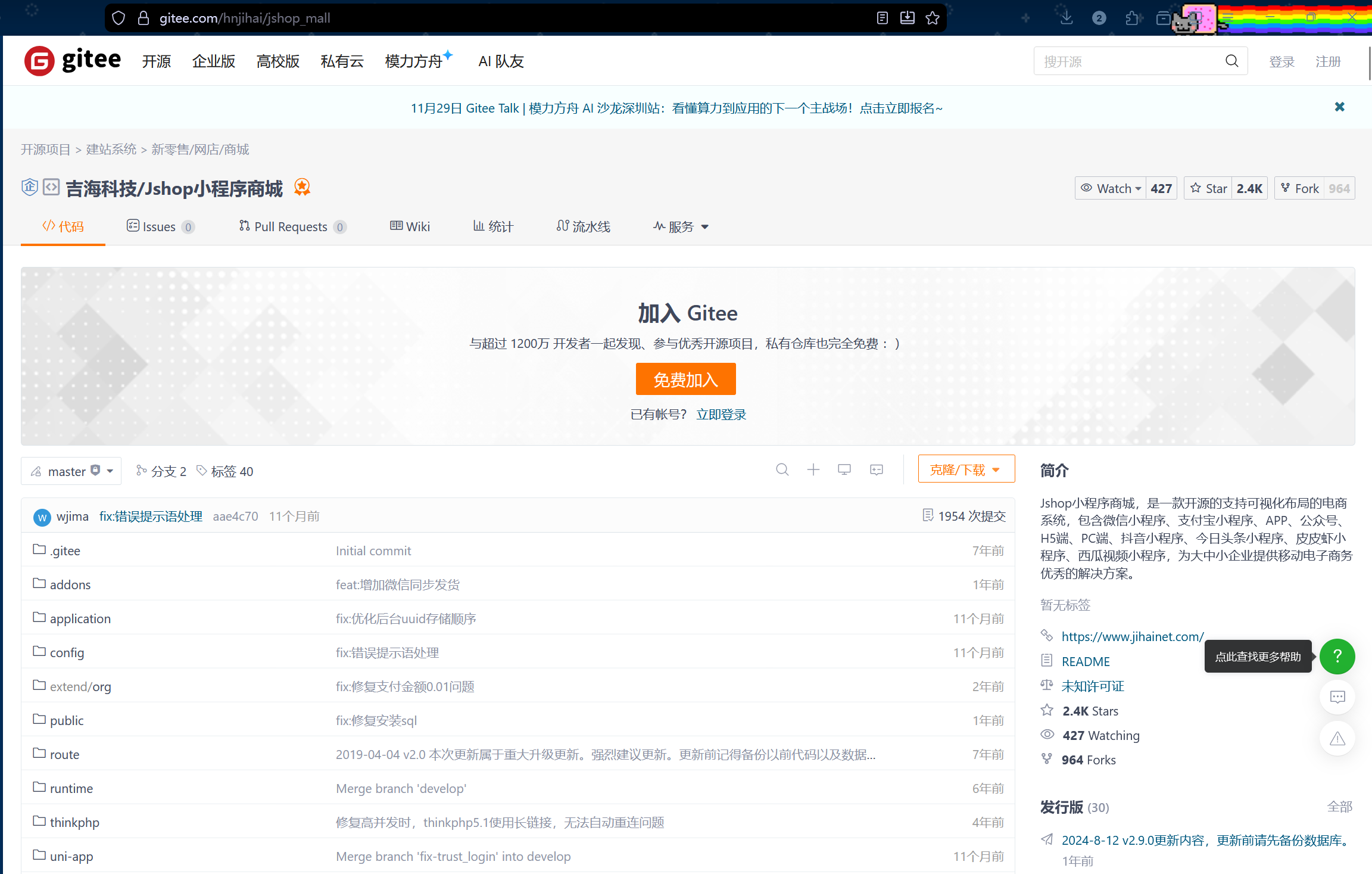Toggle the bookmark star in the address bar
This screenshot has width=1372, height=874.
click(x=932, y=18)
